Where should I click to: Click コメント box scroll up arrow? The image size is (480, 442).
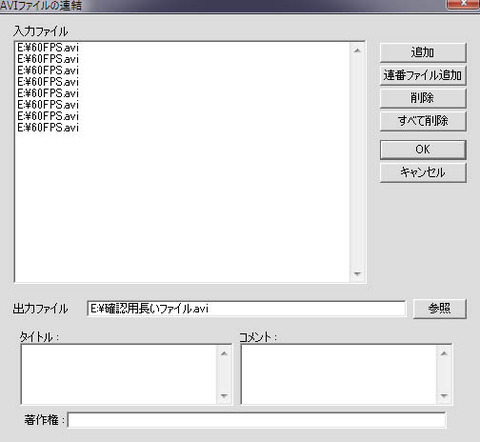click(x=444, y=353)
